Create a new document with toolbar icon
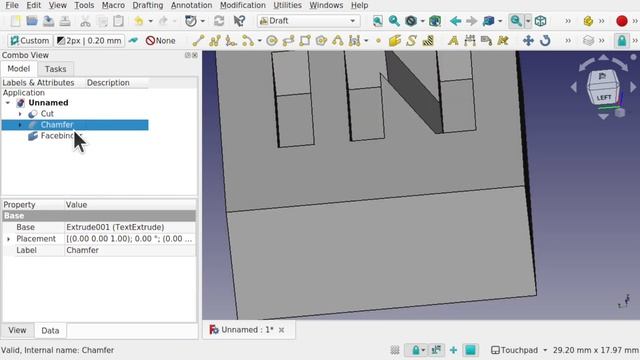This screenshot has width=640, height=360. tap(16, 21)
